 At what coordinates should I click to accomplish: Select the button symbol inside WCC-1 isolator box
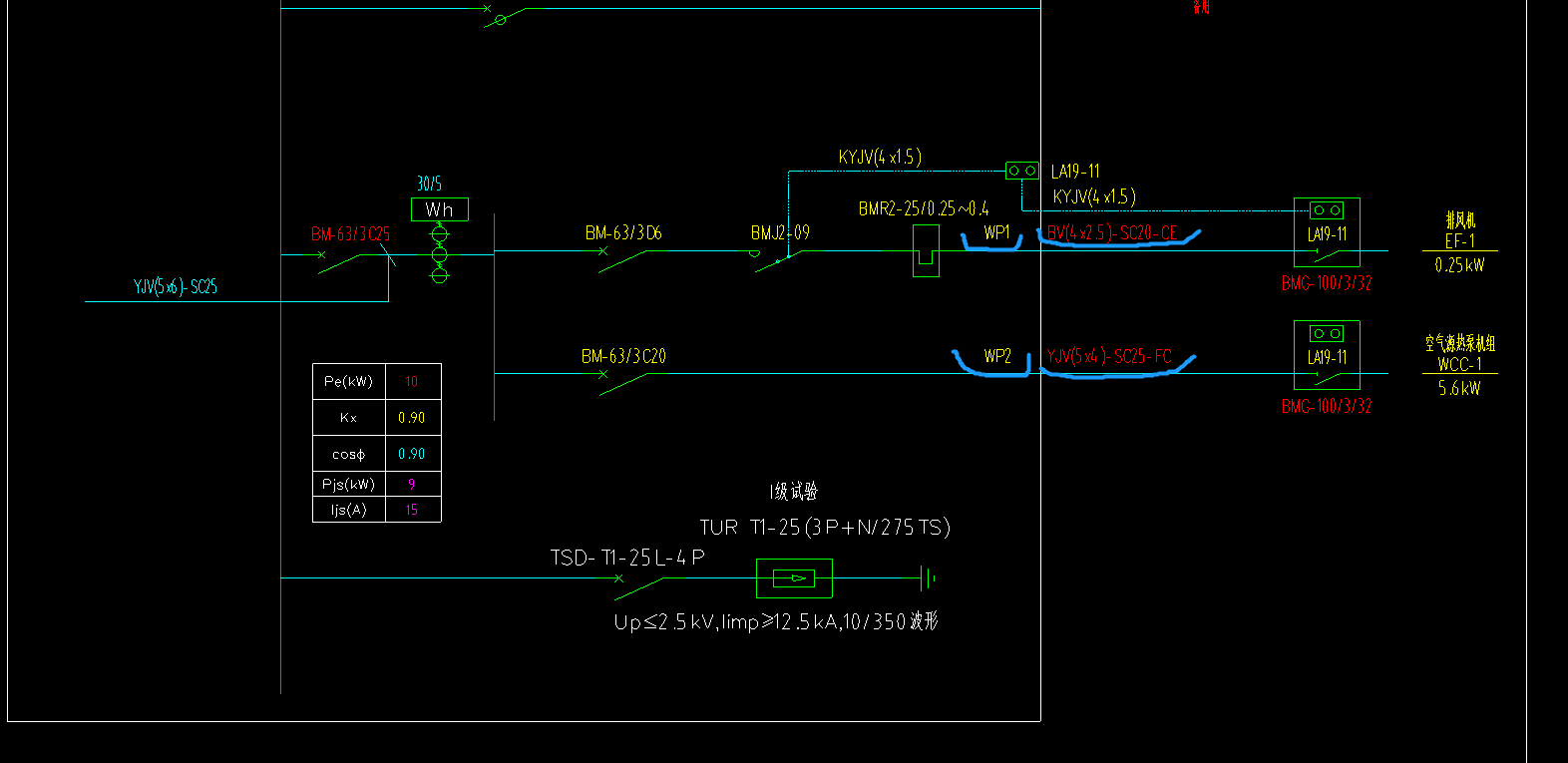pyautogui.click(x=1327, y=334)
